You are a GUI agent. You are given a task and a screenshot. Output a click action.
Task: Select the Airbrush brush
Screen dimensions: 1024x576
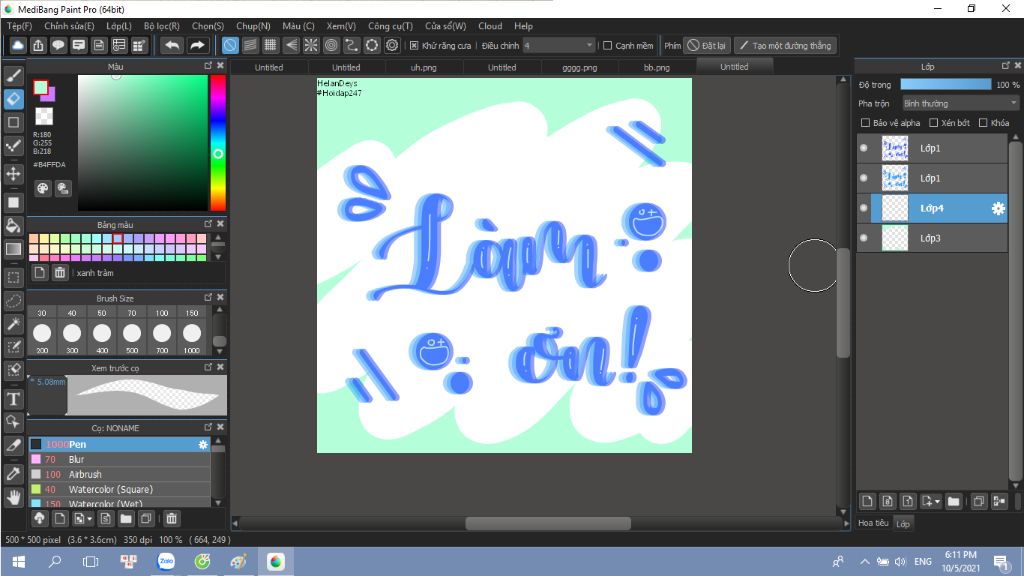coord(120,474)
